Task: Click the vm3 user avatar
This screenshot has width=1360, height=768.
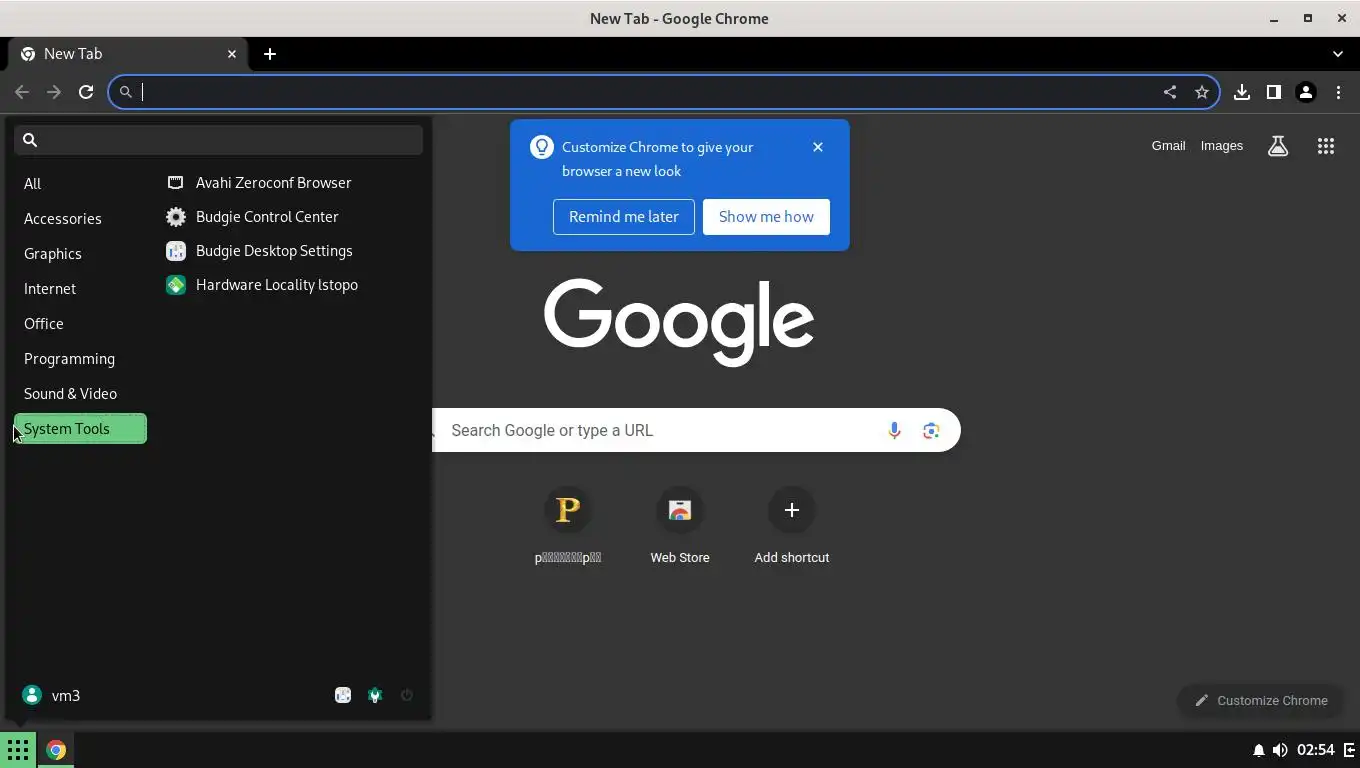Action: click(x=32, y=695)
